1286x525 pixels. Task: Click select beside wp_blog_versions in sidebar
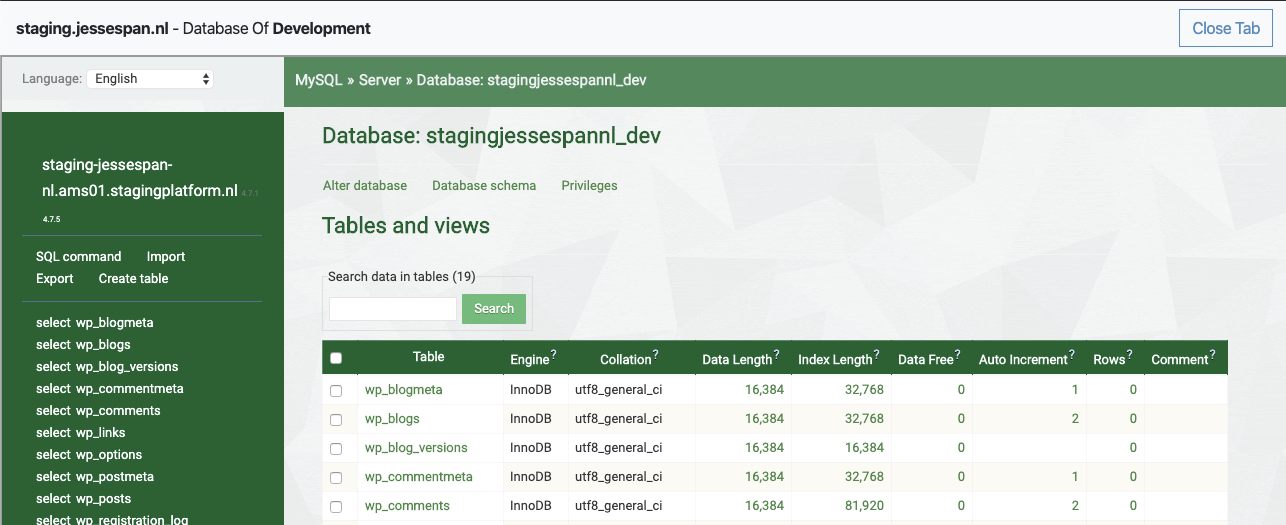53,367
